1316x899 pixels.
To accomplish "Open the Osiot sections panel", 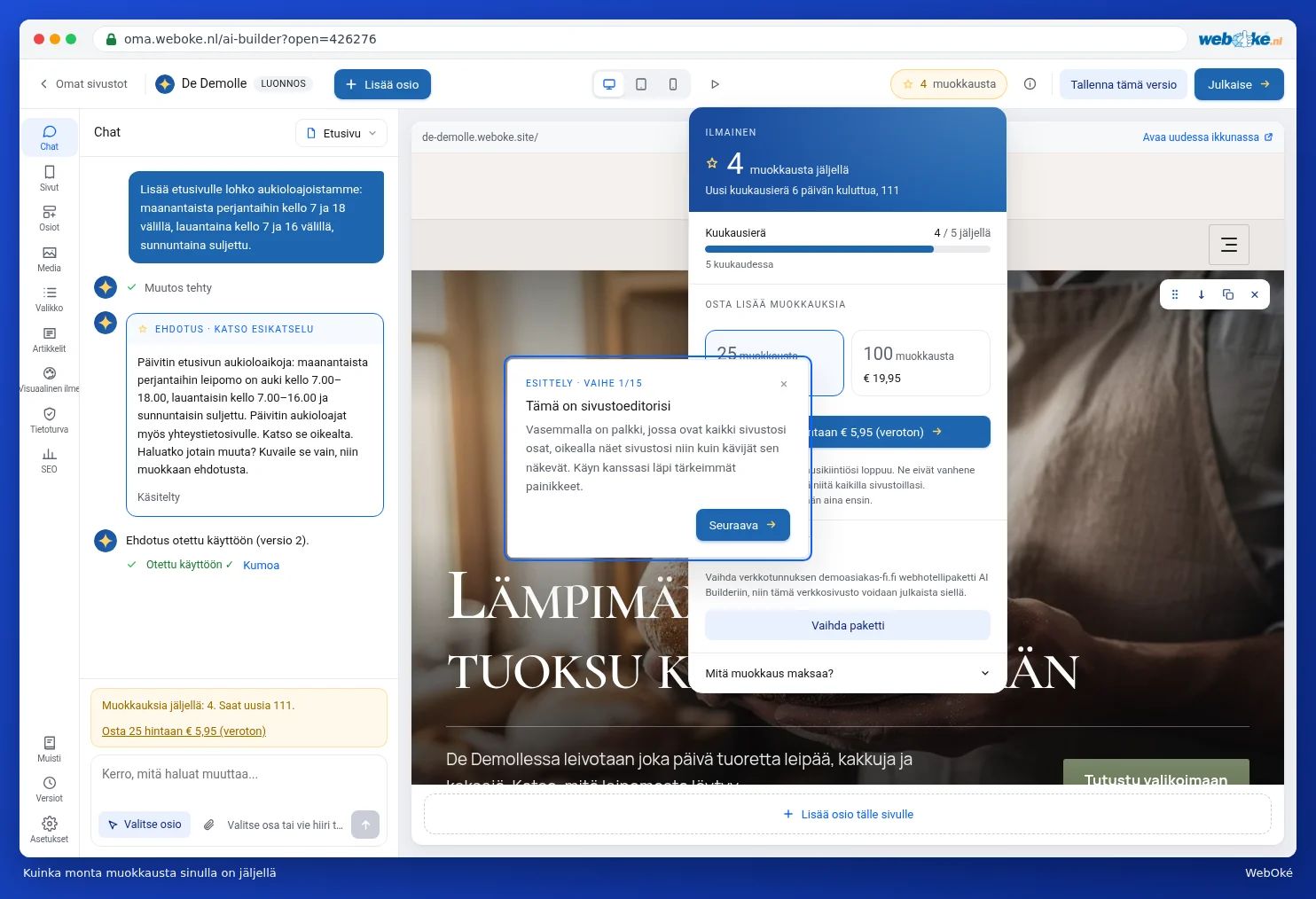I will point(49,218).
